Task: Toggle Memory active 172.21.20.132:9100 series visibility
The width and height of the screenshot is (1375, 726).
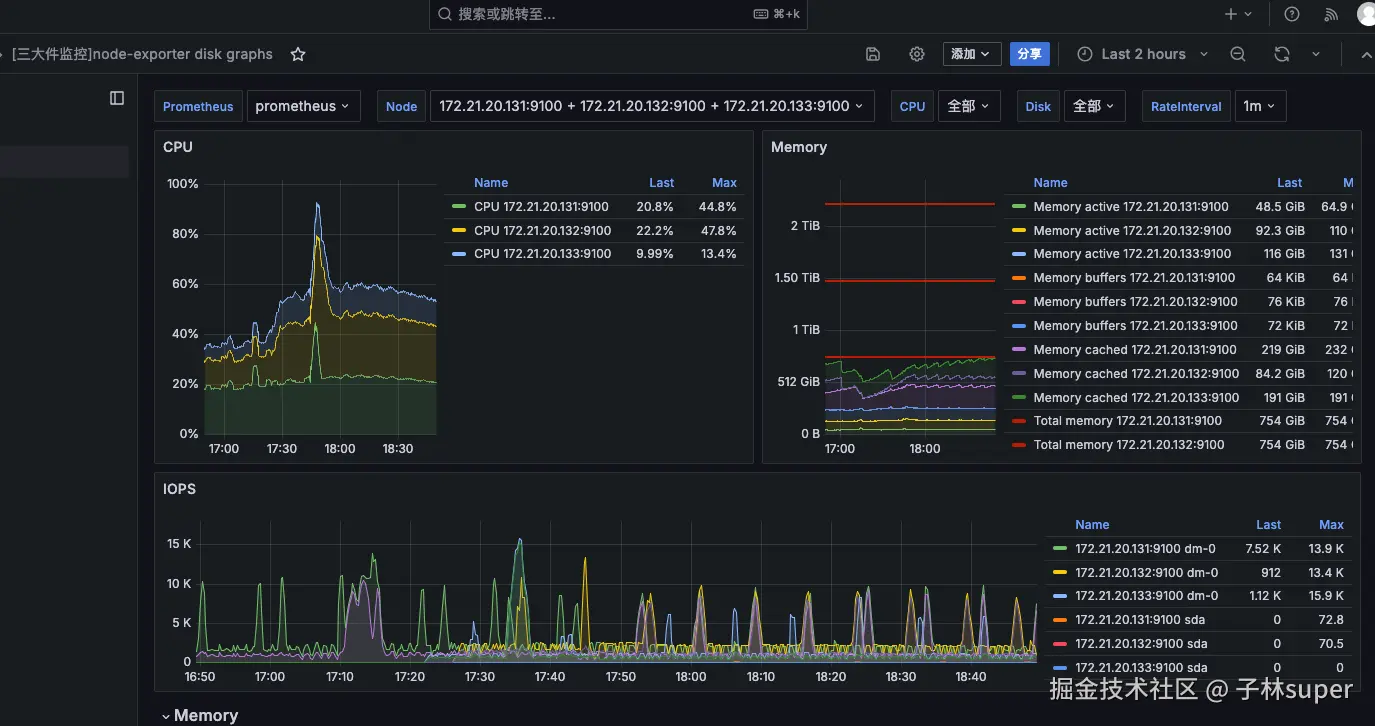Action: [x=1131, y=230]
